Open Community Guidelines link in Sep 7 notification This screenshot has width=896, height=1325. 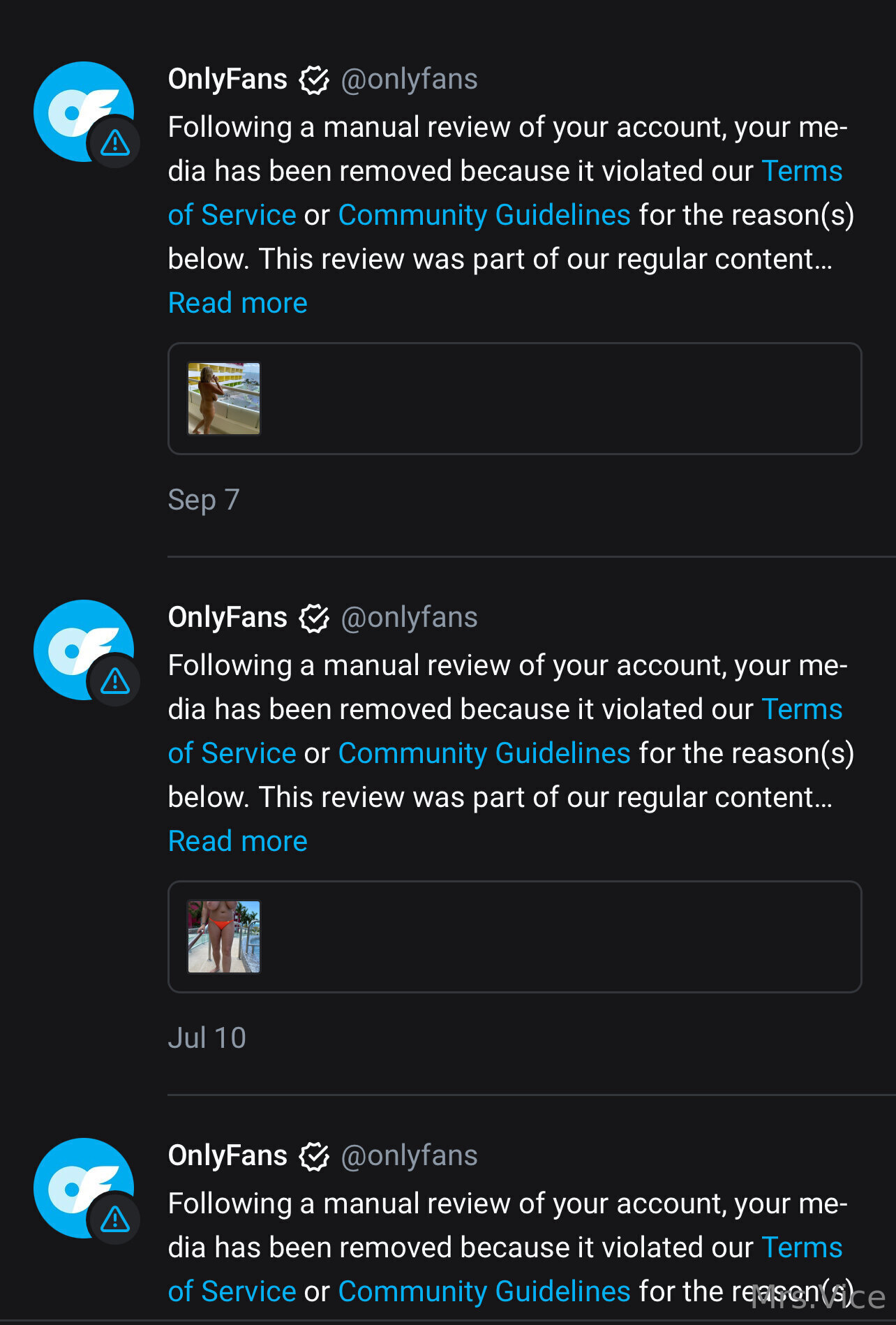pos(484,215)
